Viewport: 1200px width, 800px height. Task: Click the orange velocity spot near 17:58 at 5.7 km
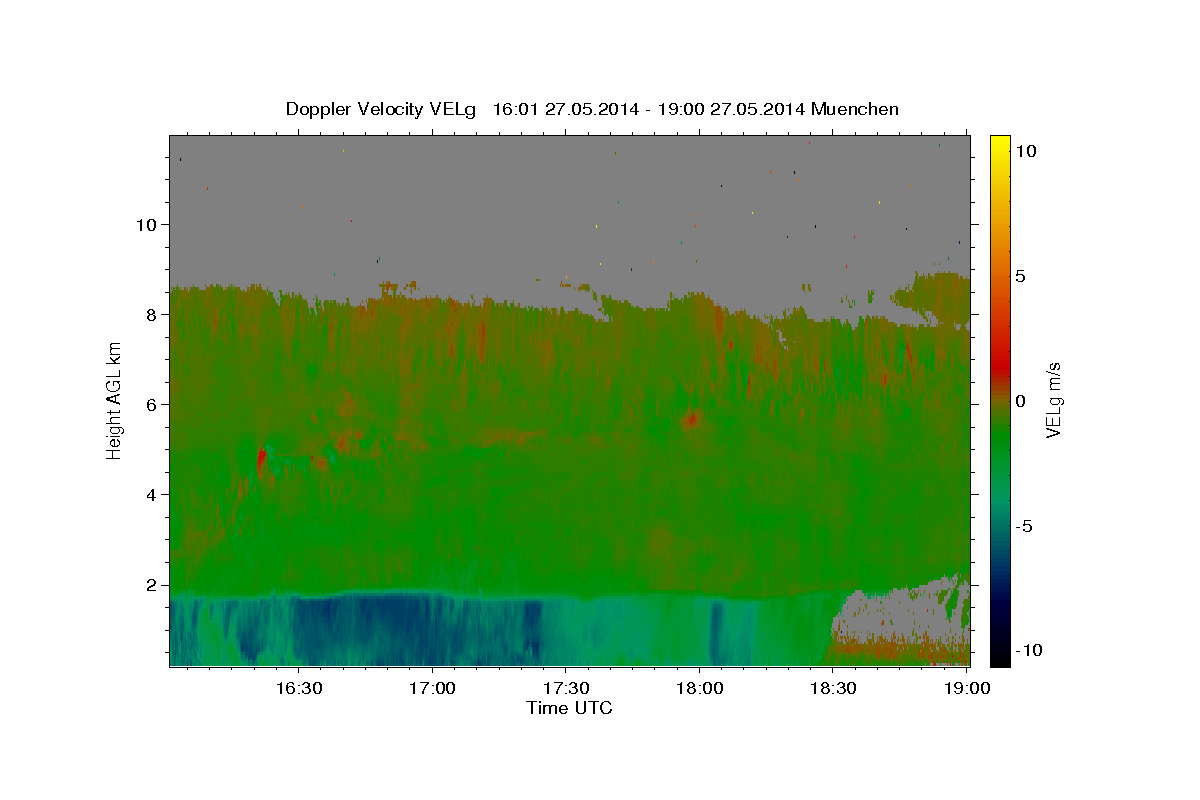[x=691, y=419]
